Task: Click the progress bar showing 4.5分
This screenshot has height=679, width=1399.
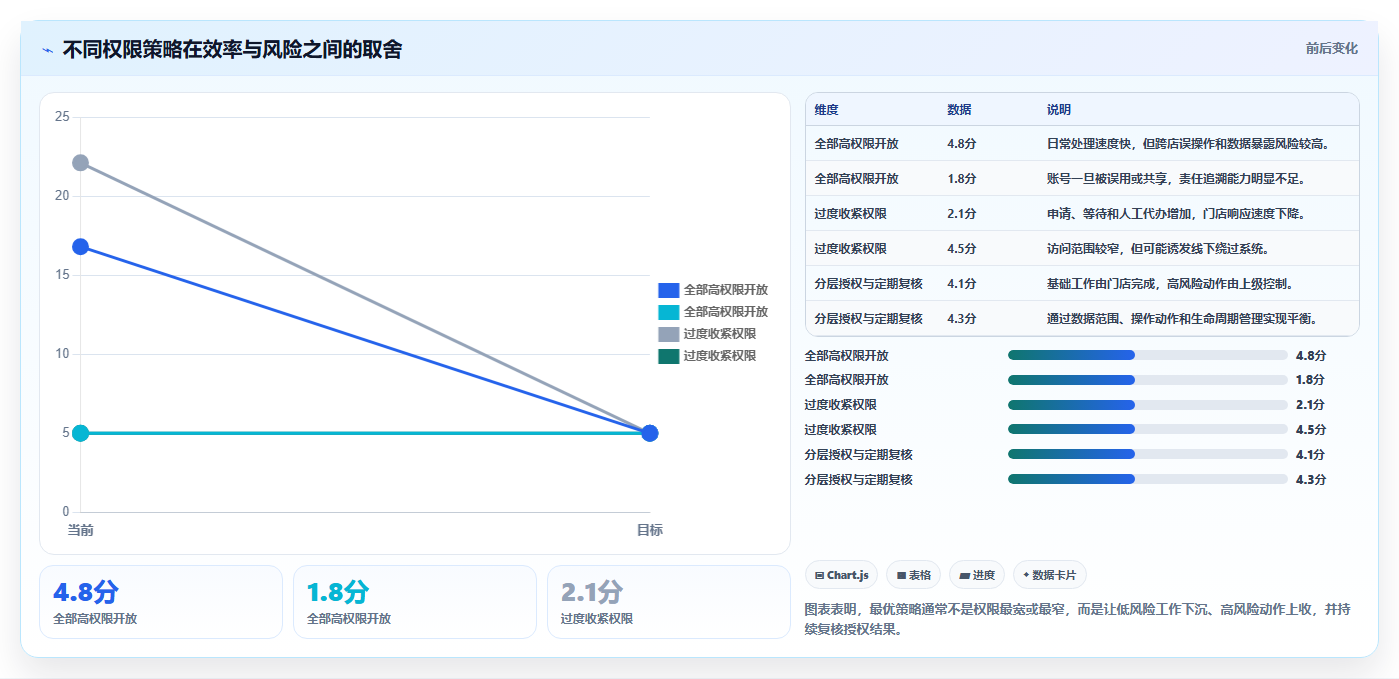Action: click(1148, 430)
